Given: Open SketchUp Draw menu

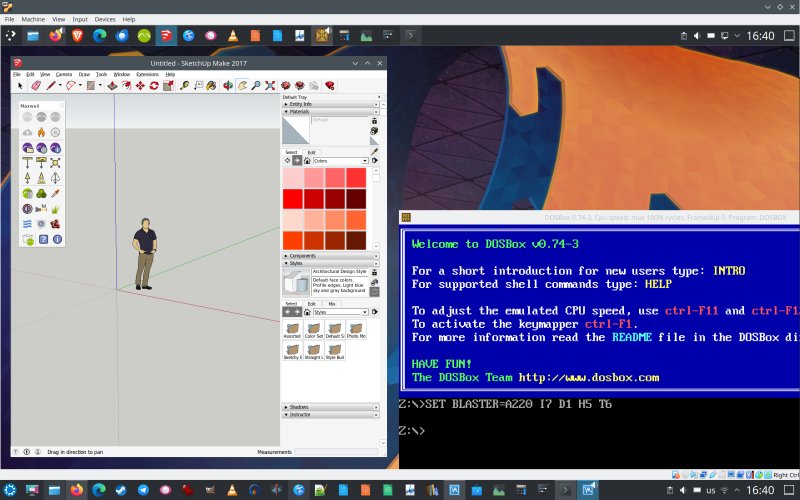Looking at the screenshot, I should pos(84,74).
